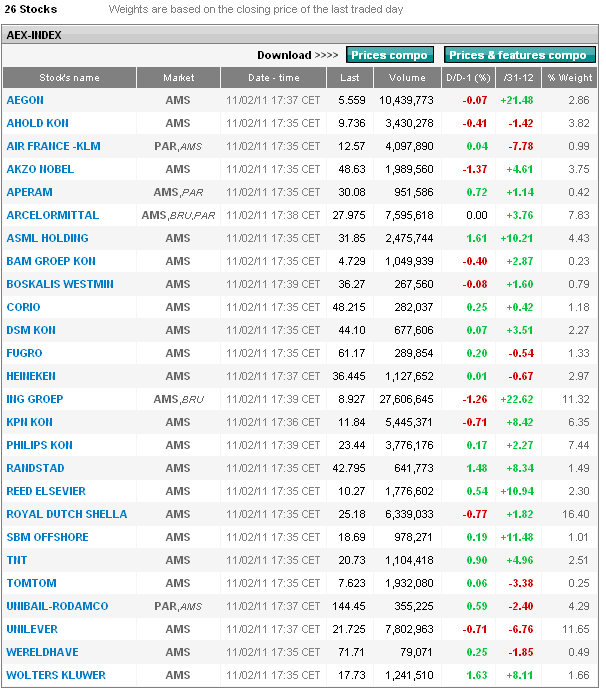This screenshot has width=606, height=694.
Task: Open the AEGON stock page
Action: (25, 100)
